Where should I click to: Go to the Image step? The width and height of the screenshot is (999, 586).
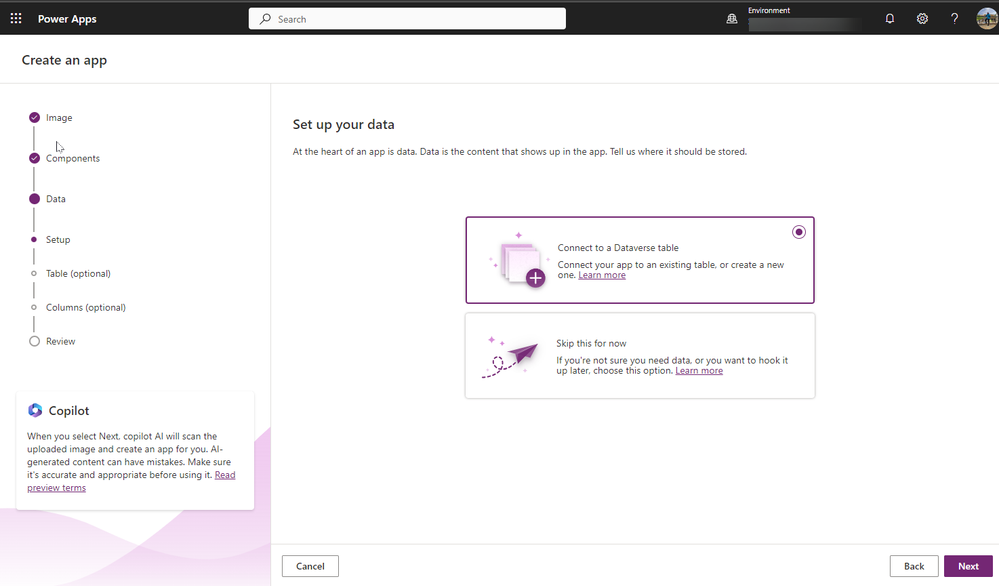(x=59, y=118)
